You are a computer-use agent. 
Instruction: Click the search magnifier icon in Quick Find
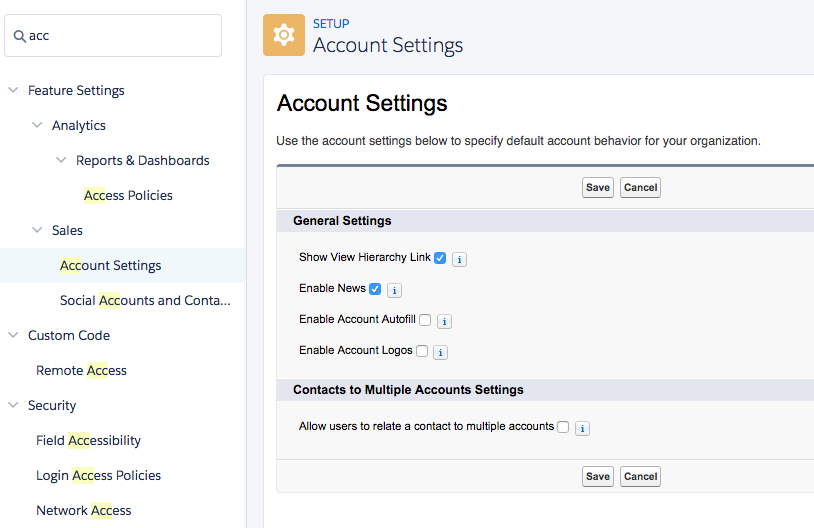coord(19,36)
